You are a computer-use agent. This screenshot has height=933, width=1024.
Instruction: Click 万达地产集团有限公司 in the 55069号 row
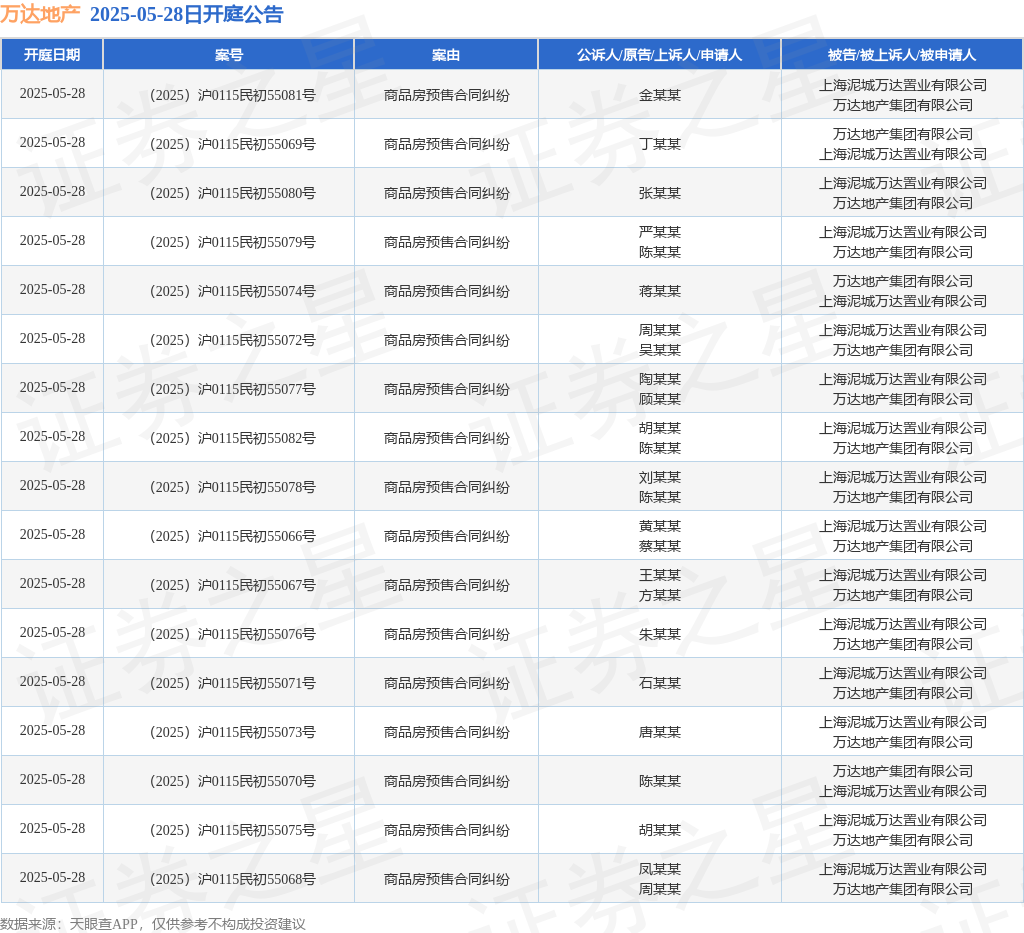[x=903, y=134]
